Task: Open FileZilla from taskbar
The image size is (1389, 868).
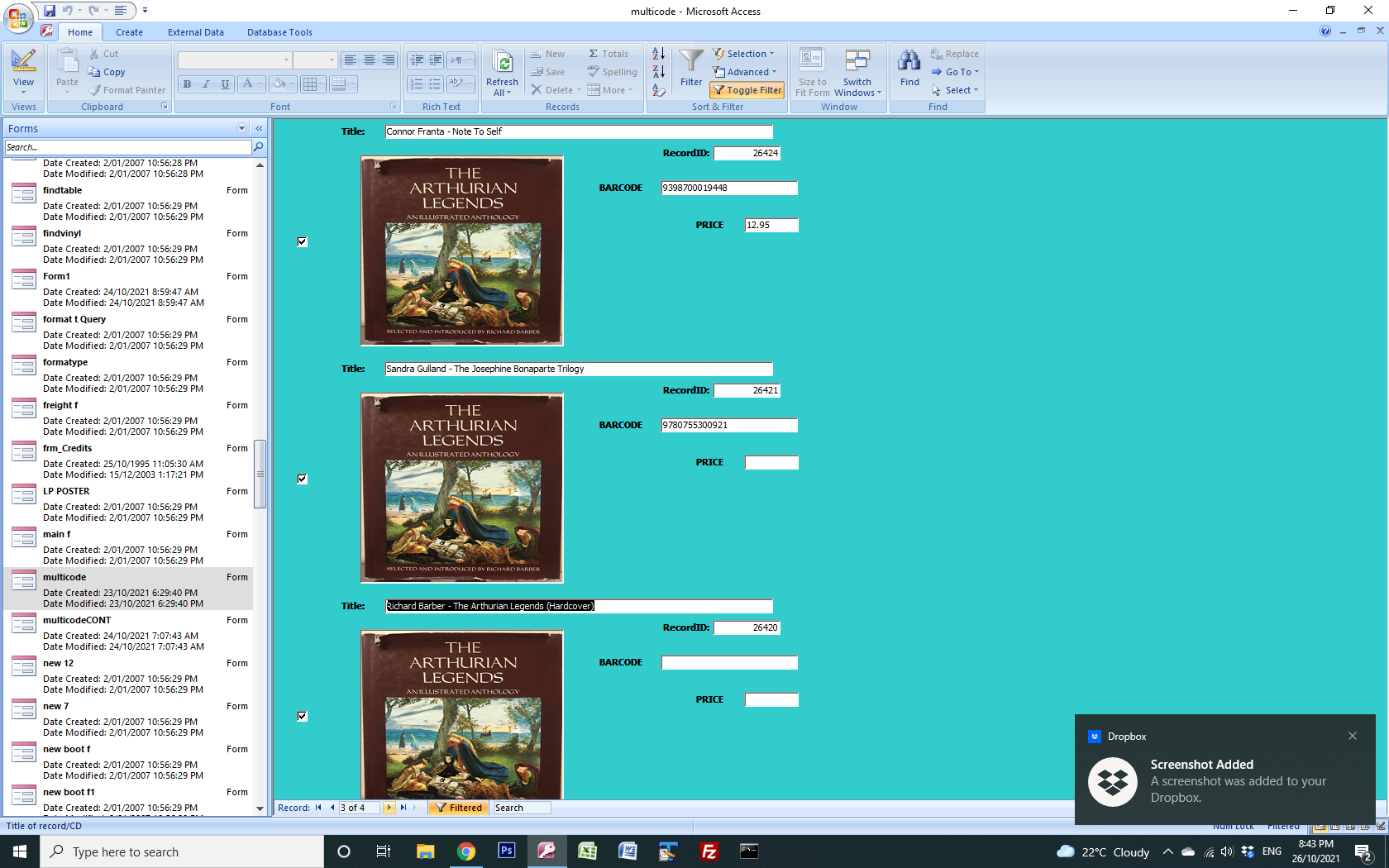Action: click(x=709, y=851)
